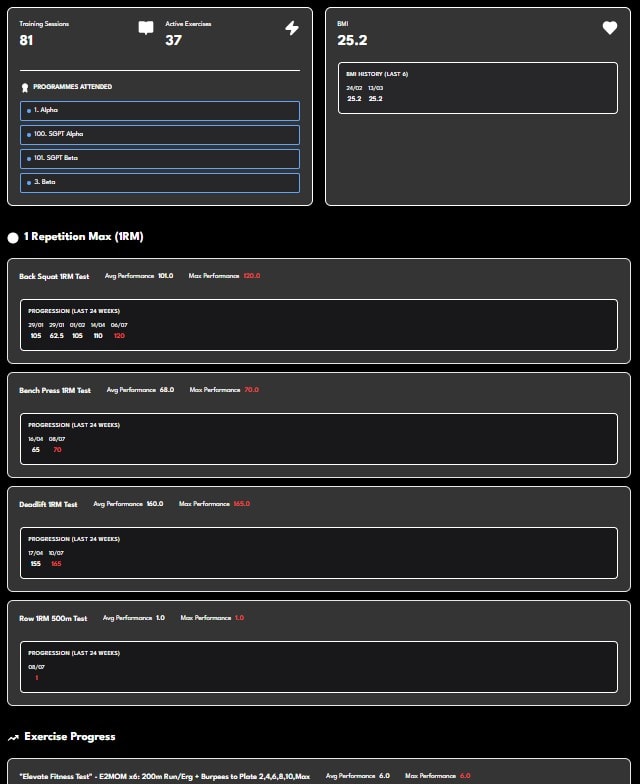Select the Active Exercises count 37

174,40
